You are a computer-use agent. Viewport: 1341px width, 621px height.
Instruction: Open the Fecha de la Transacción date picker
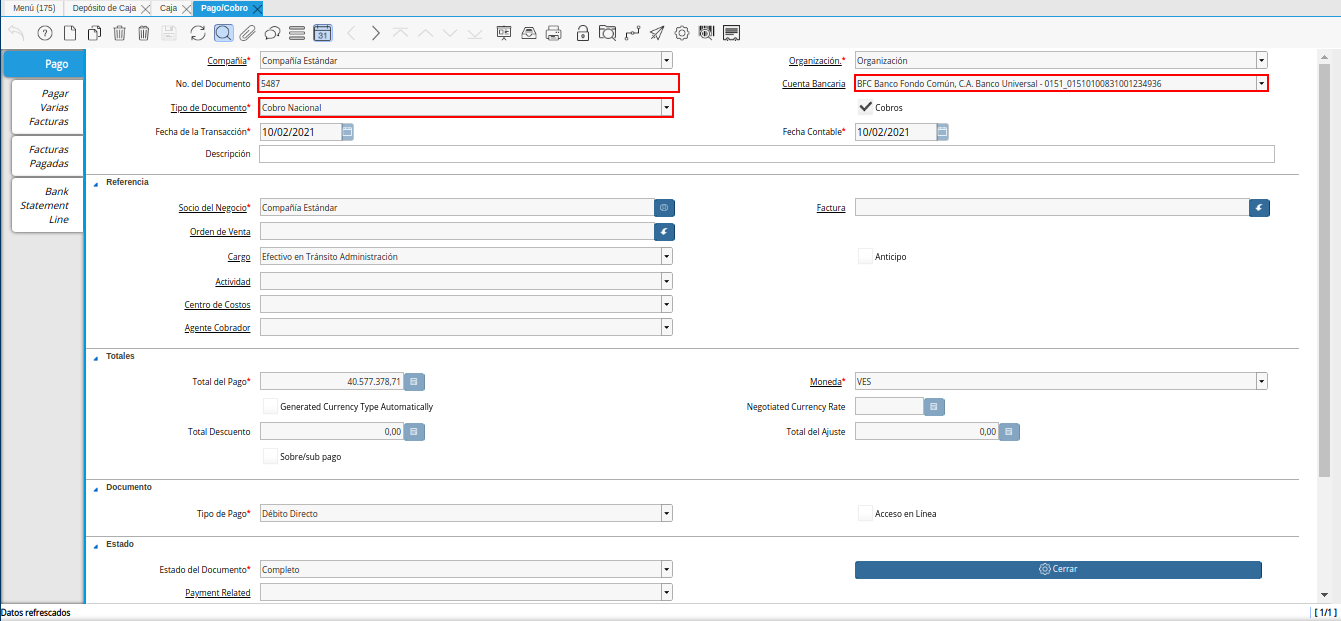click(x=347, y=132)
